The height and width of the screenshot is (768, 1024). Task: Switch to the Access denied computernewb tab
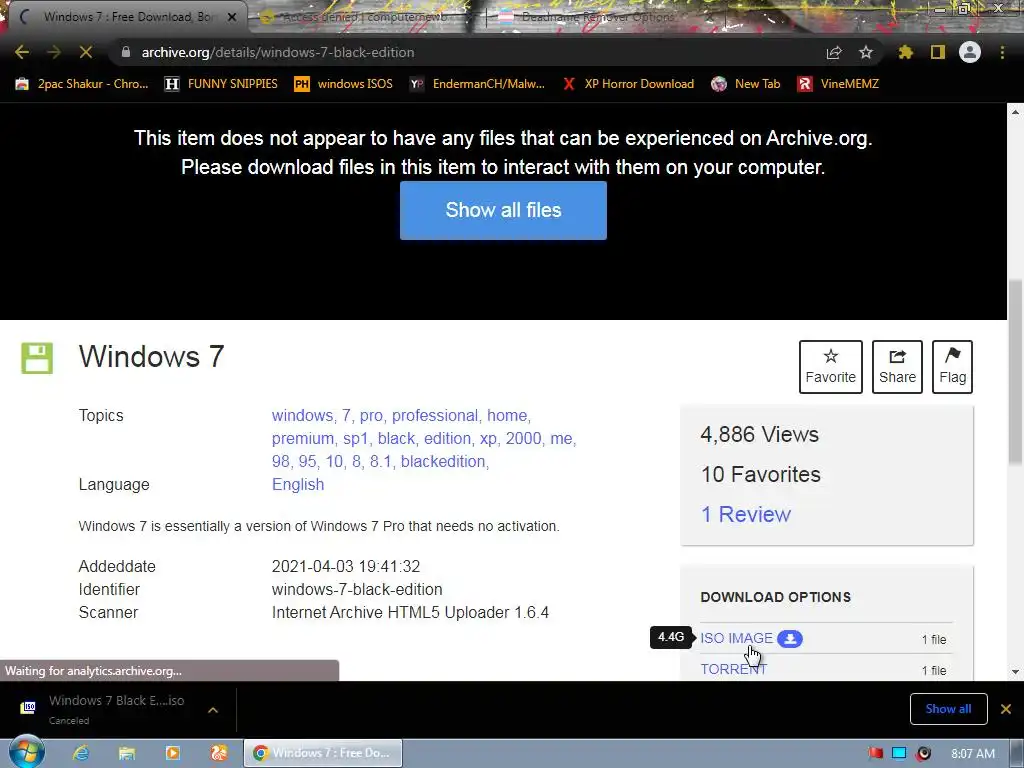tap(362, 17)
